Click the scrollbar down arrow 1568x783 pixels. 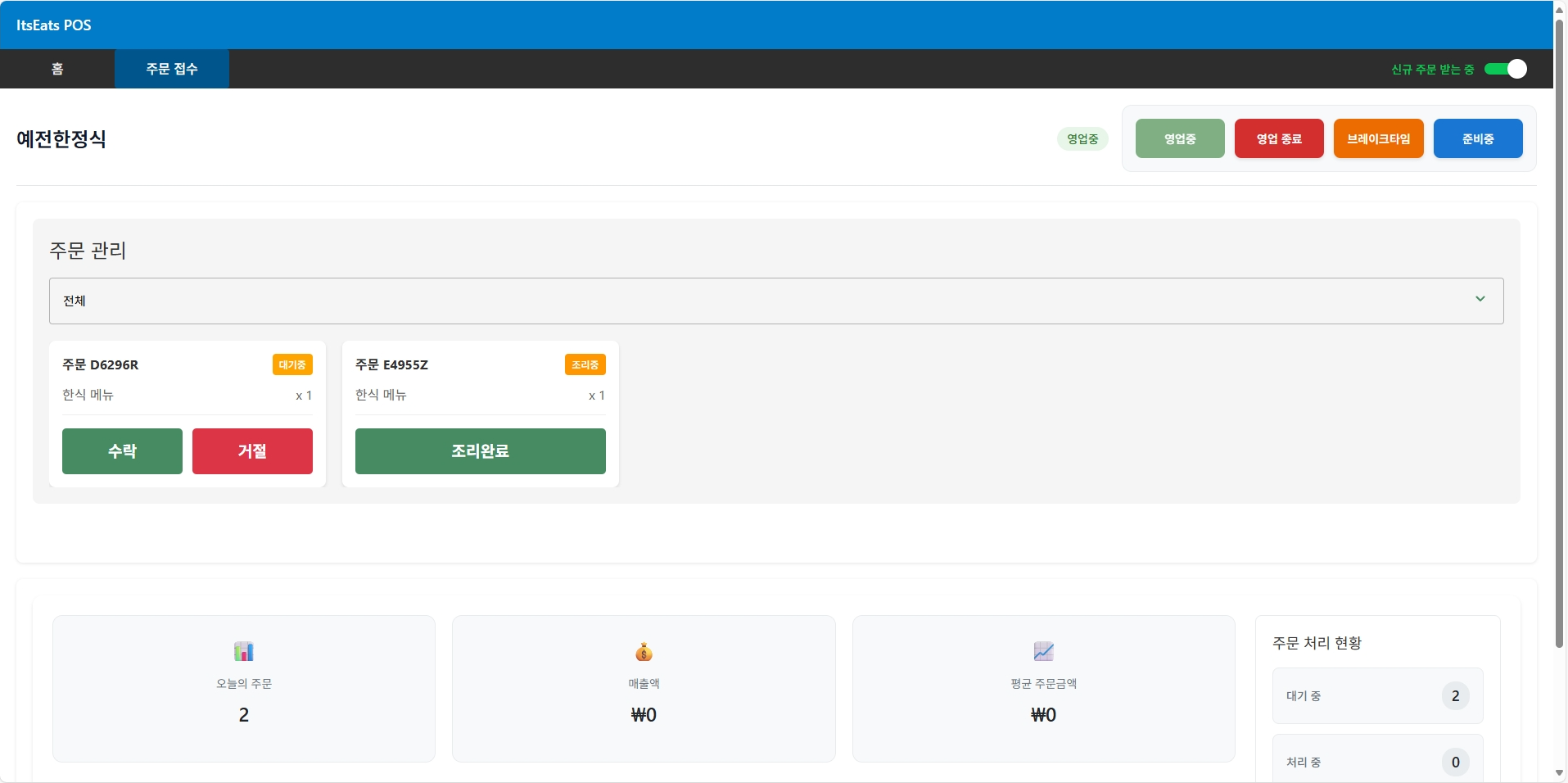1560,773
